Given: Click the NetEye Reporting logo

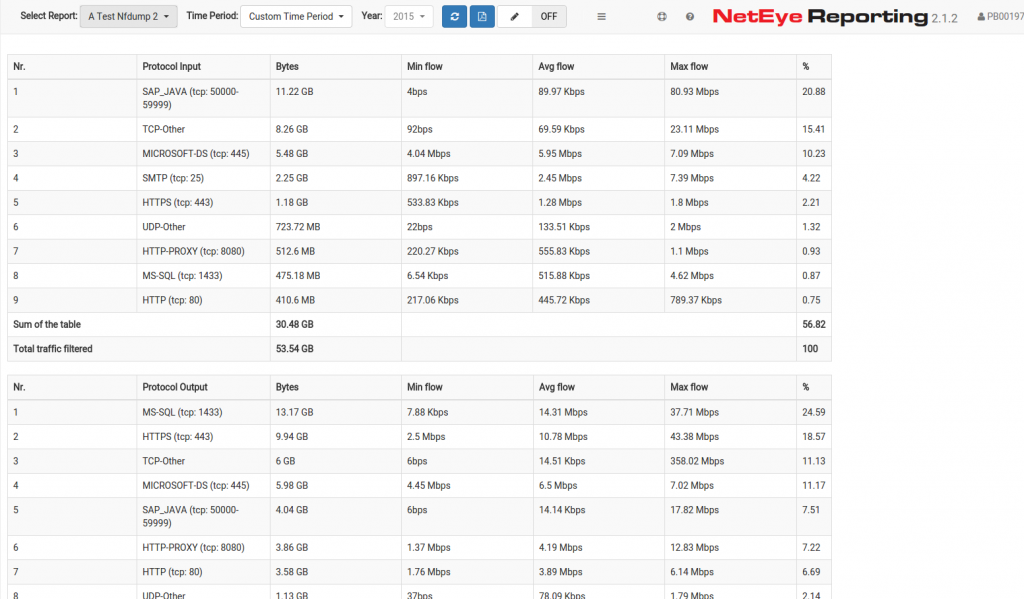Looking at the screenshot, I should (x=820, y=17).
